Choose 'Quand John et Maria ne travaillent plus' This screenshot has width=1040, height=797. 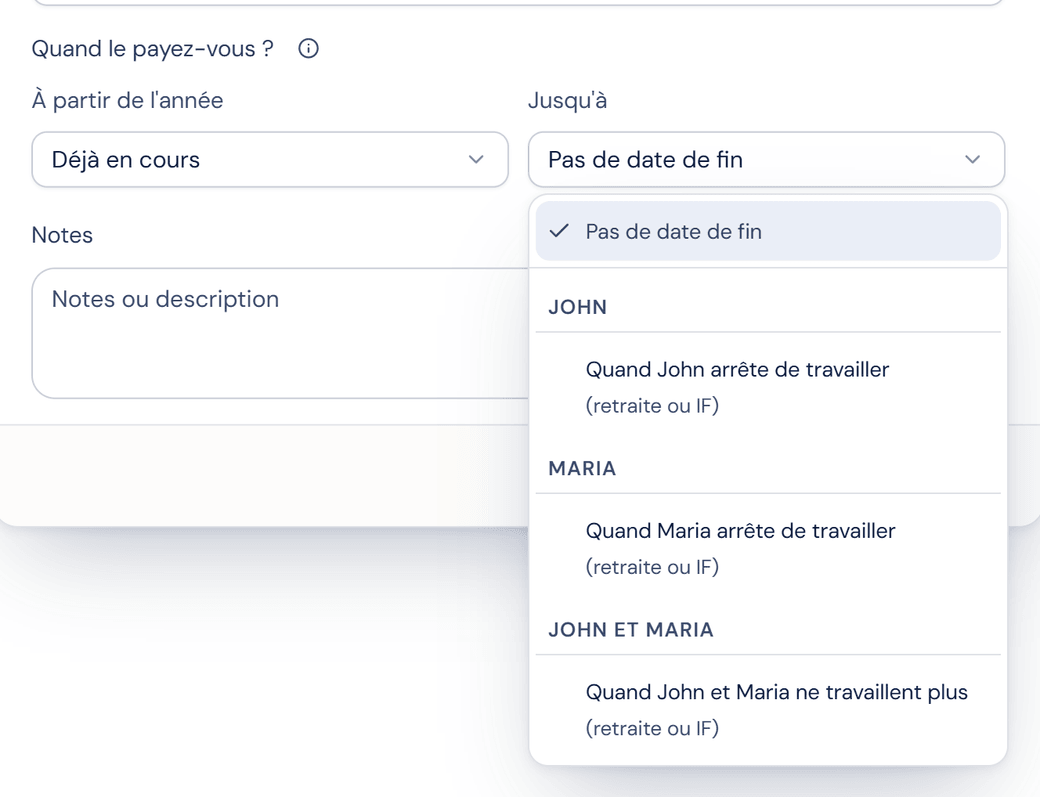[768, 709]
